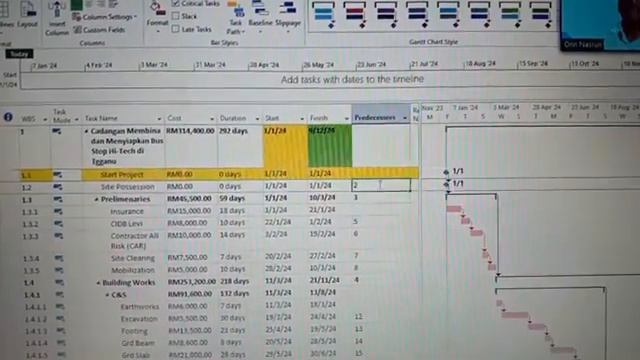Click the Today button on the timeline
The width and height of the screenshot is (640, 360).
click(19, 54)
